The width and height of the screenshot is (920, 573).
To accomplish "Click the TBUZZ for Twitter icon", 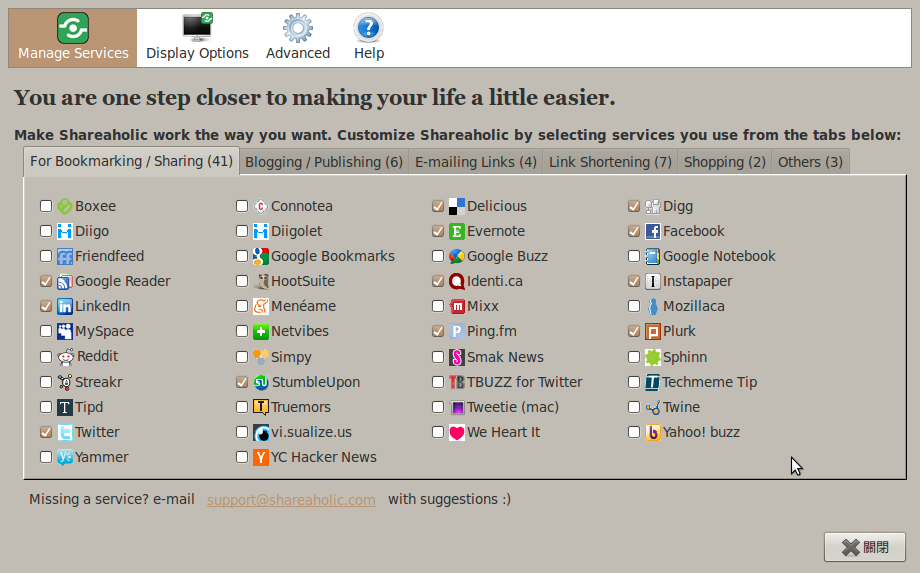I will (x=456, y=382).
